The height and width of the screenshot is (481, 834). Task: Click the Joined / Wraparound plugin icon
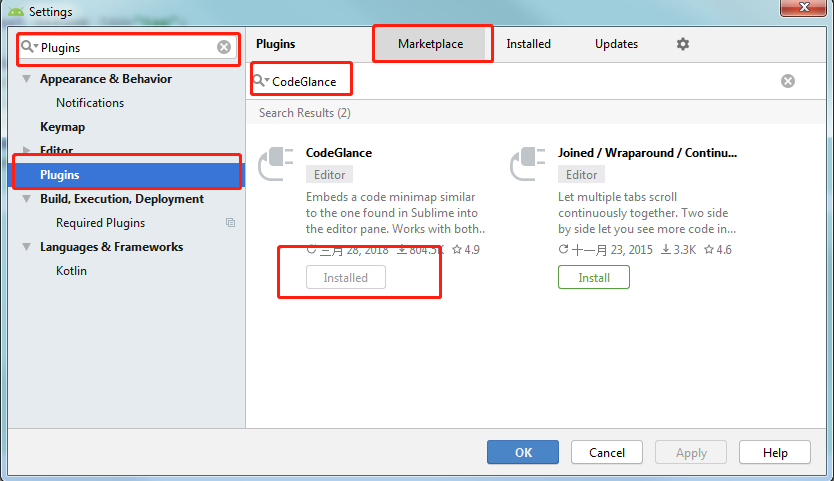coord(528,164)
